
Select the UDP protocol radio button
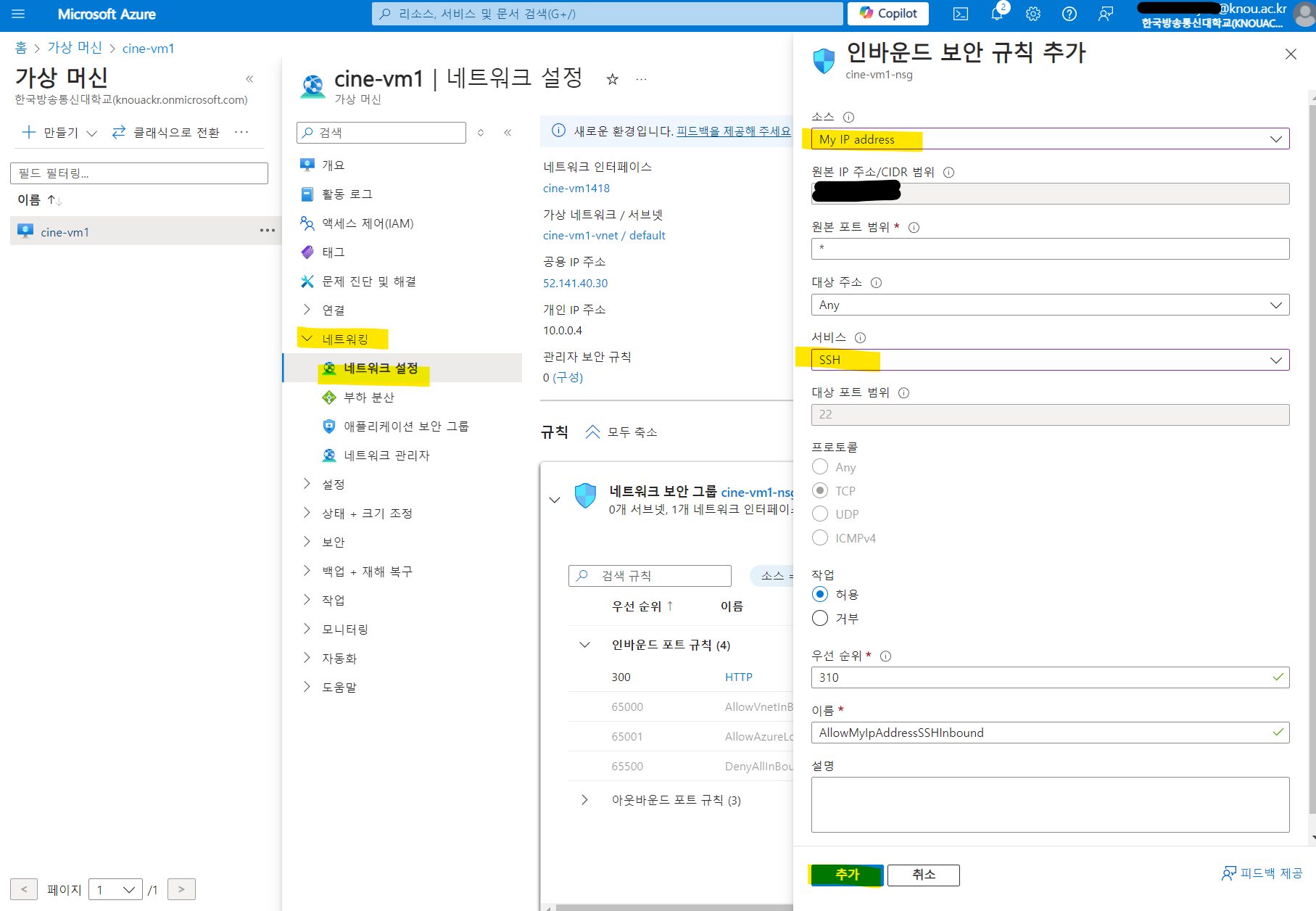[820, 514]
